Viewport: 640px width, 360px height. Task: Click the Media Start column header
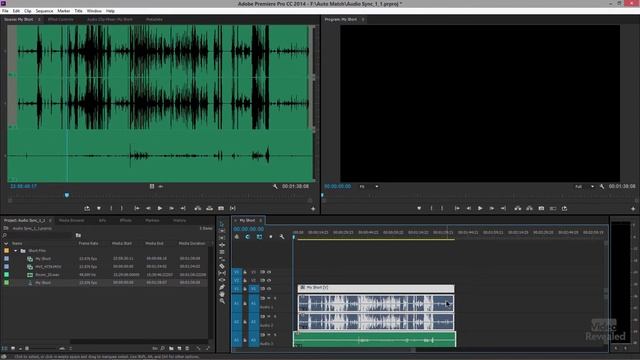pos(122,243)
